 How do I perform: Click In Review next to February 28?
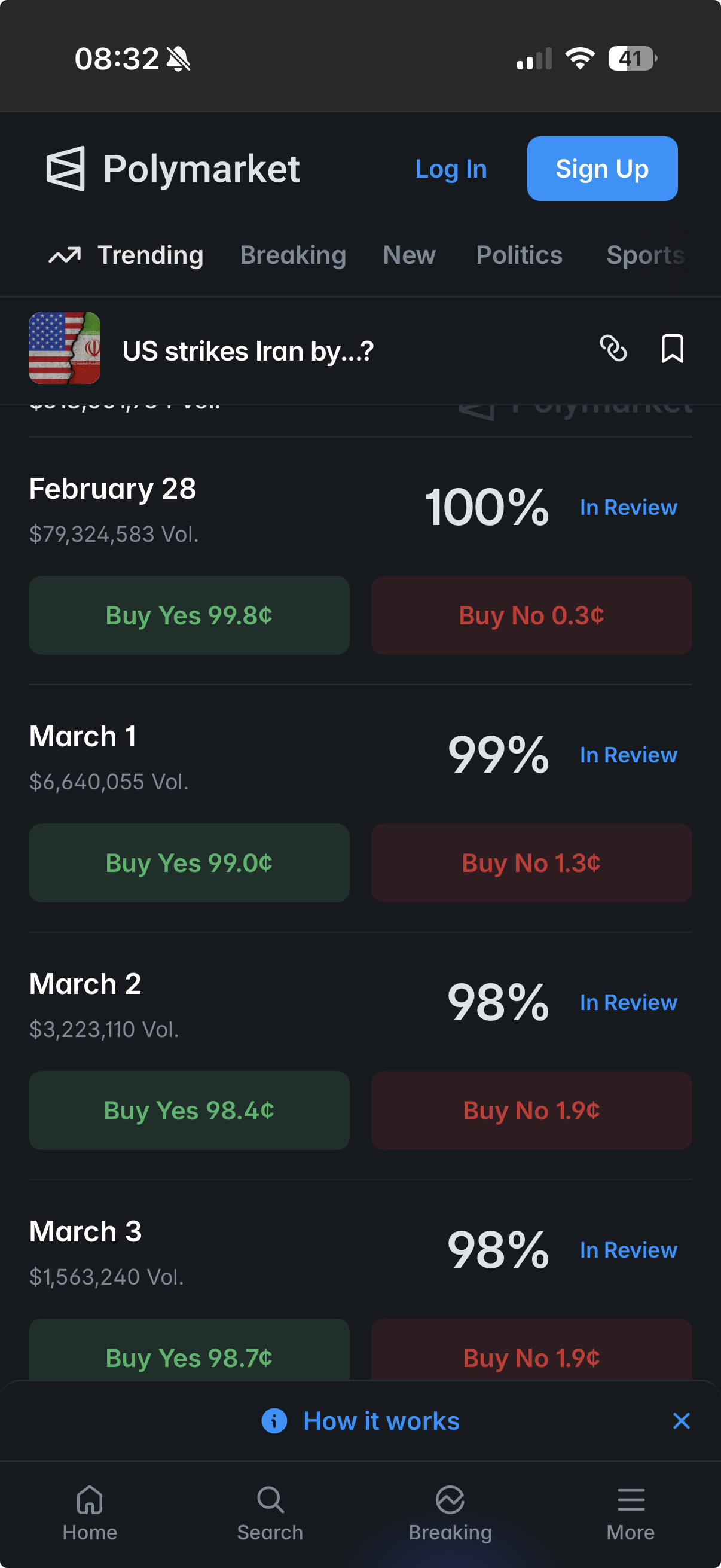[x=628, y=508]
